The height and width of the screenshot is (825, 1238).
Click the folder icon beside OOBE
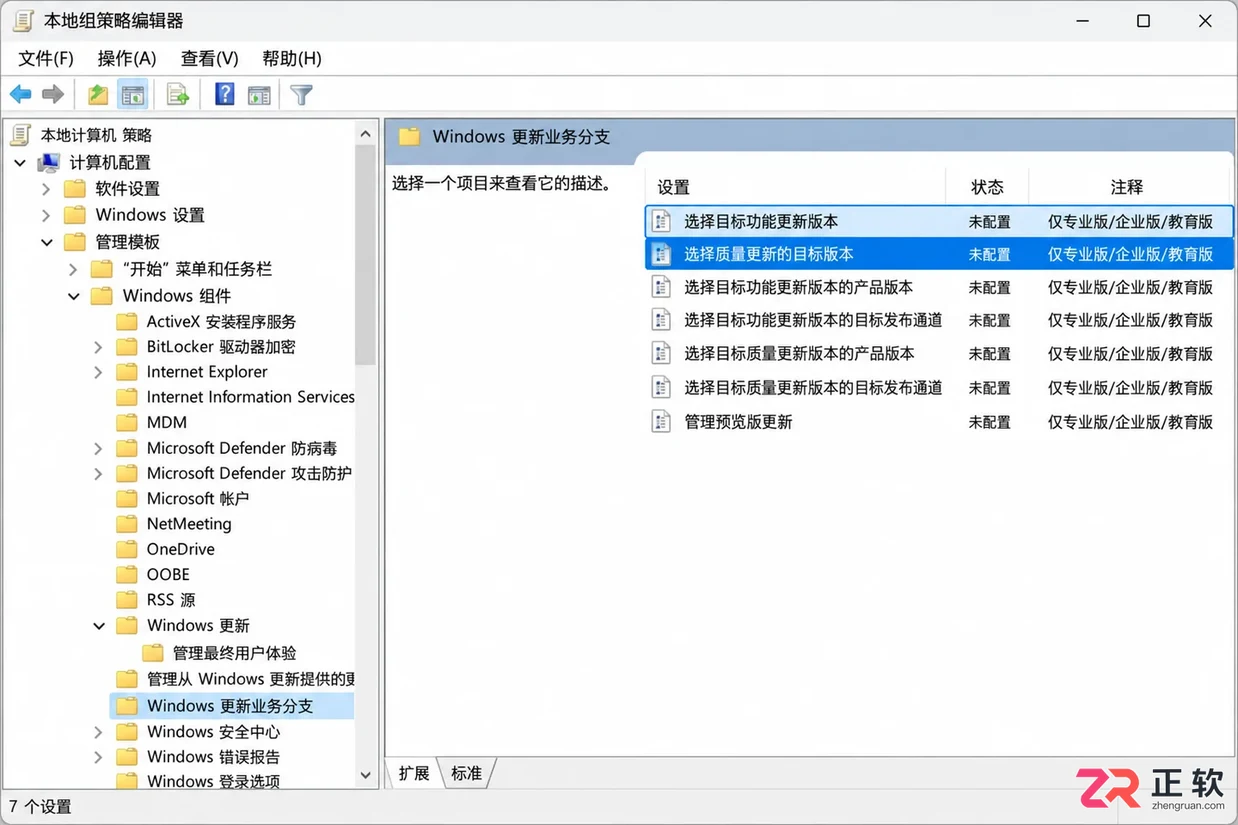tap(126, 574)
